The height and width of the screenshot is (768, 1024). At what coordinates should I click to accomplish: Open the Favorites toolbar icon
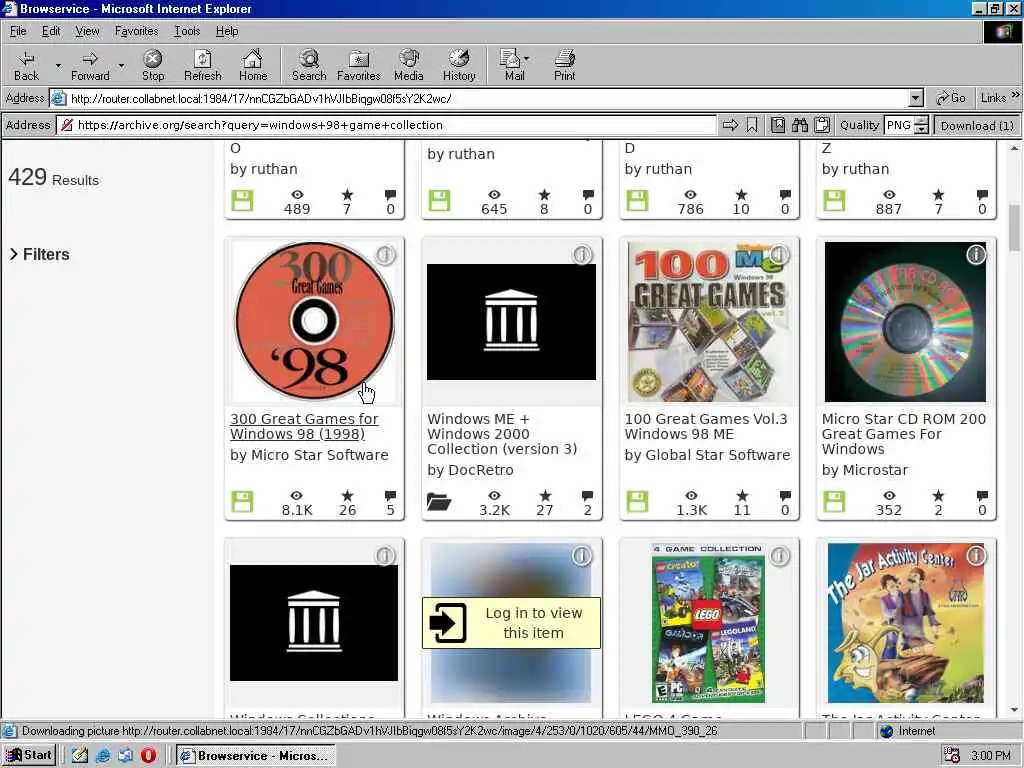(359, 65)
